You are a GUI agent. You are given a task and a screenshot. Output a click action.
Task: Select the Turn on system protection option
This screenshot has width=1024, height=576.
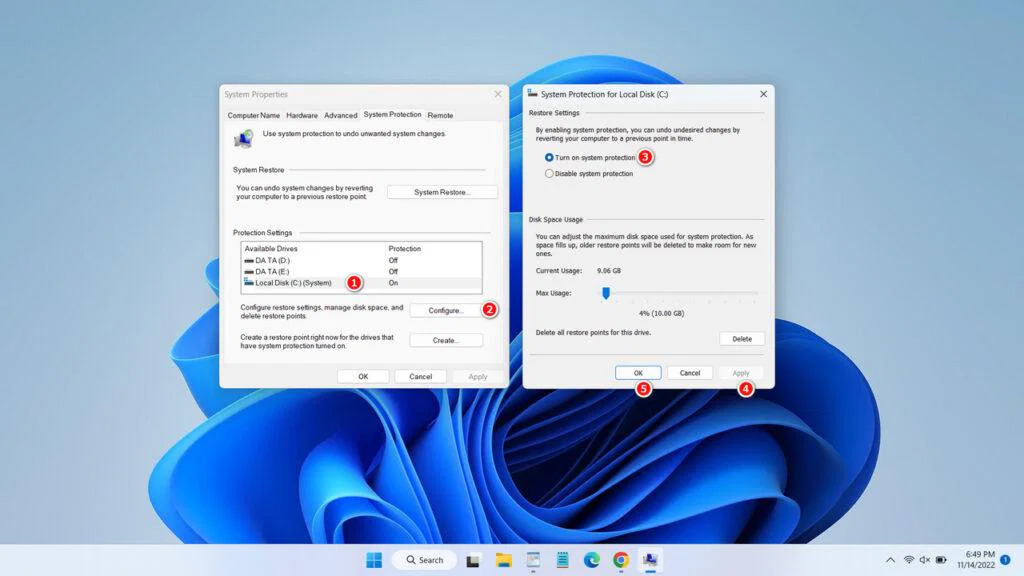coord(550,158)
